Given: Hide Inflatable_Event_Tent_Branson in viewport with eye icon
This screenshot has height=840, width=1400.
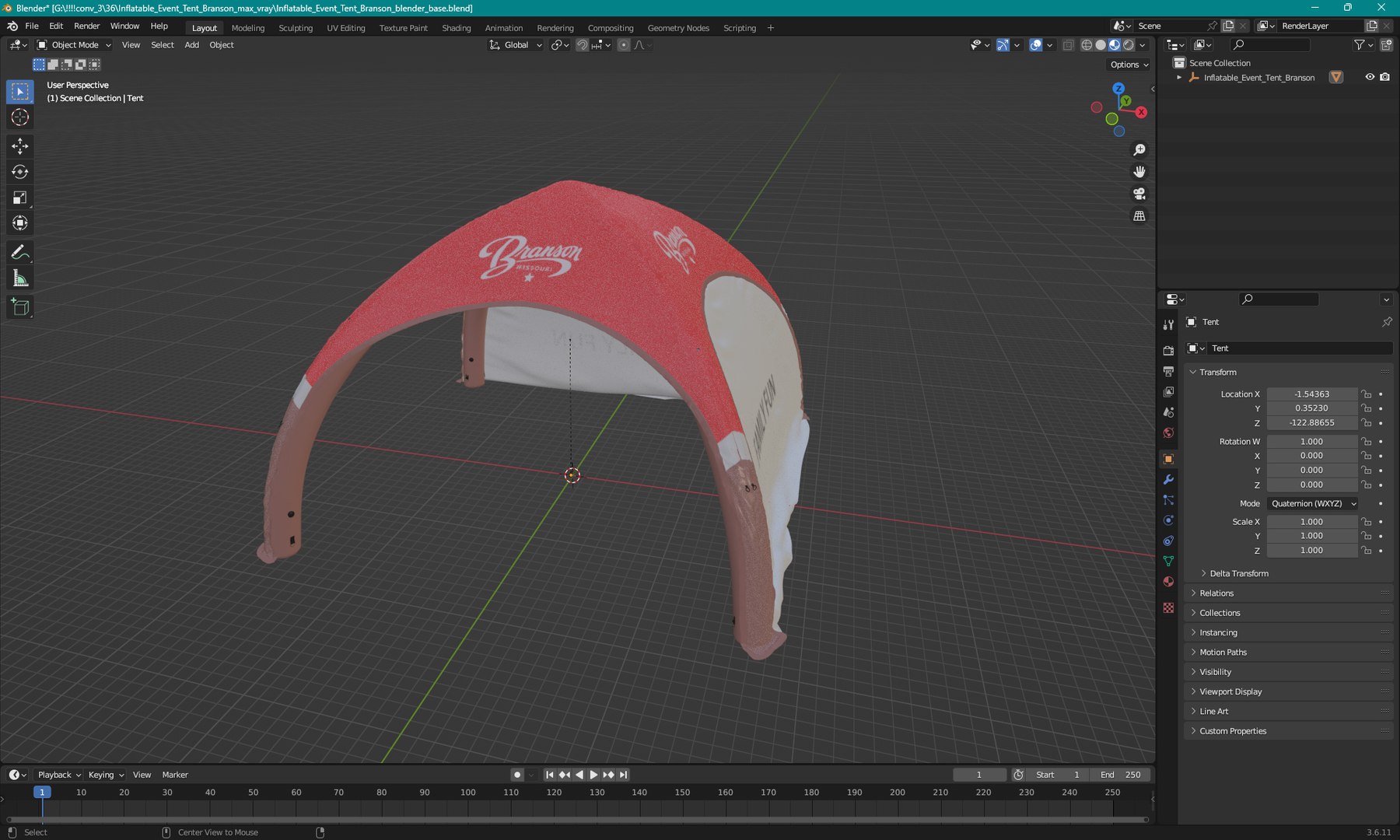Looking at the screenshot, I should [x=1370, y=77].
